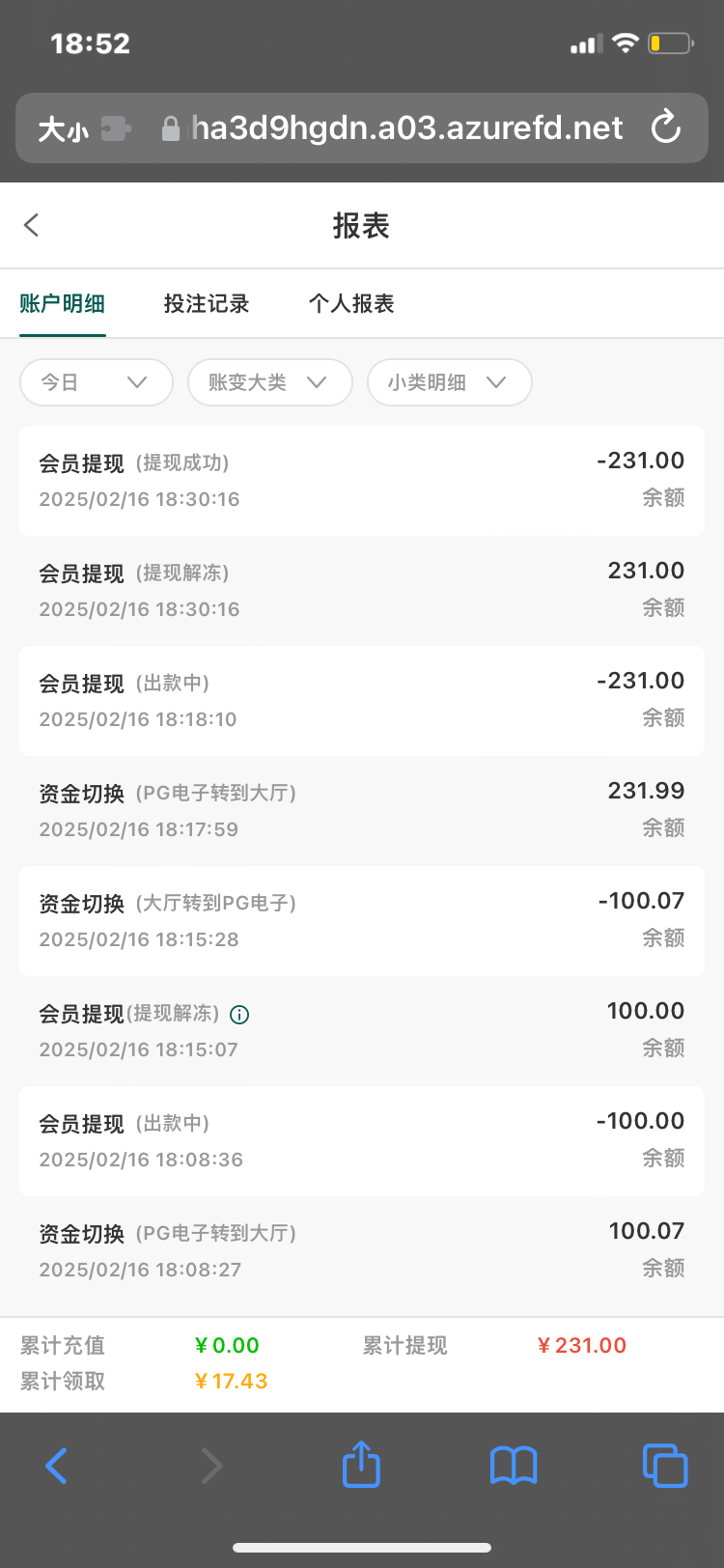Open the 个人报表 tab

point(351,304)
